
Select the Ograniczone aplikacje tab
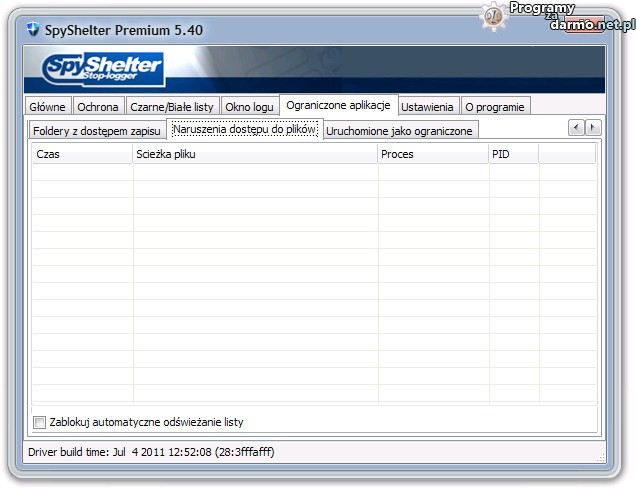point(338,105)
